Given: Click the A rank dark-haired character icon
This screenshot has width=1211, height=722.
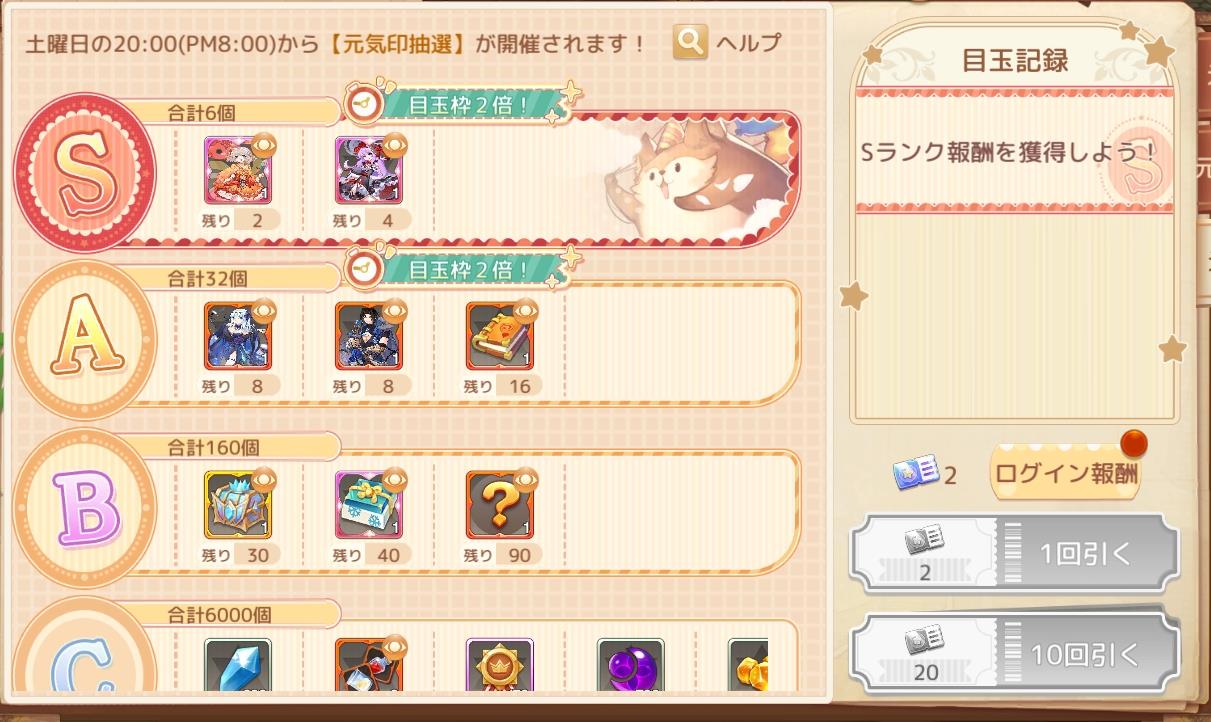Looking at the screenshot, I should pos(368,335).
